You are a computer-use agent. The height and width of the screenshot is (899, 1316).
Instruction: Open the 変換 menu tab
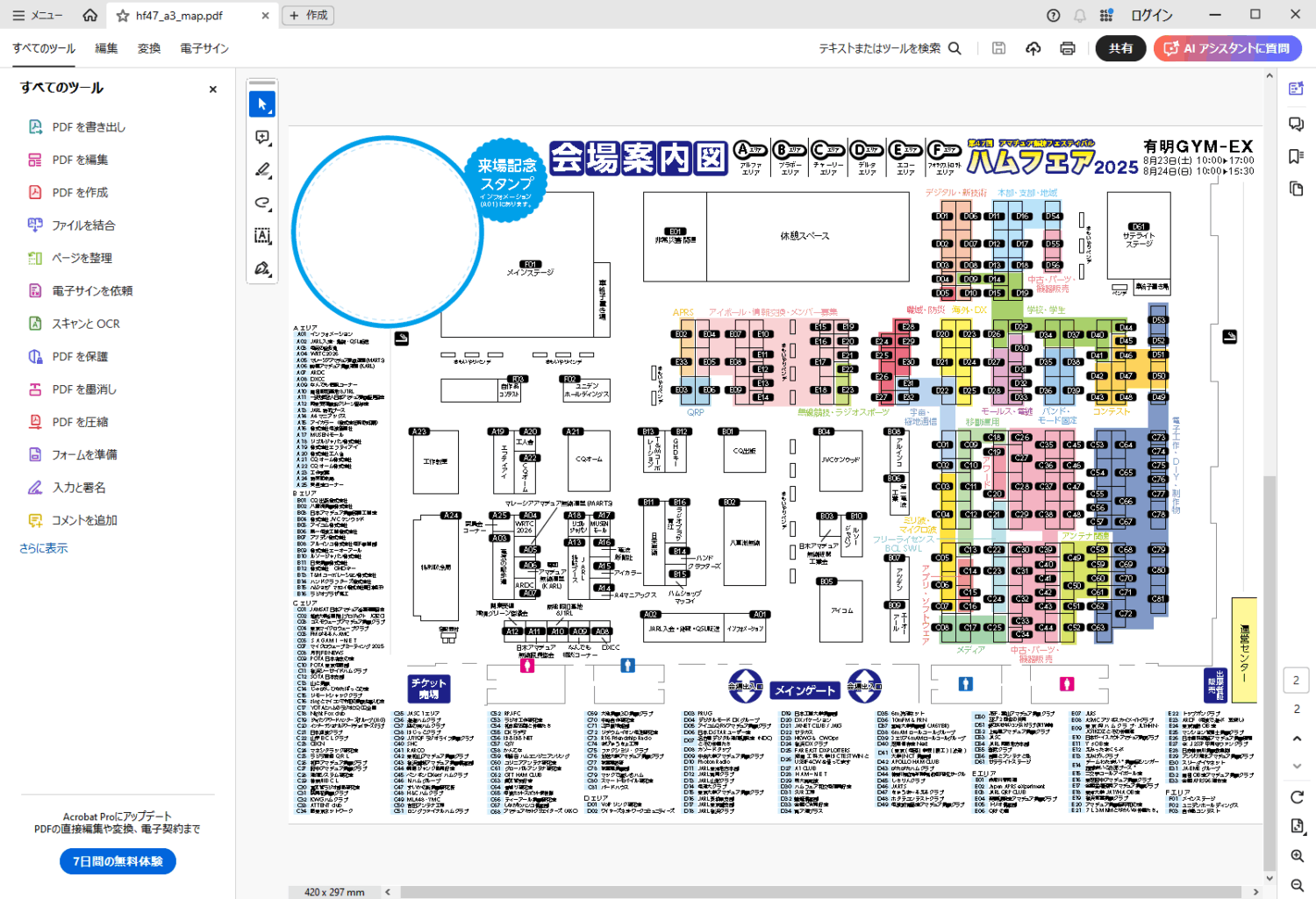coord(149,48)
